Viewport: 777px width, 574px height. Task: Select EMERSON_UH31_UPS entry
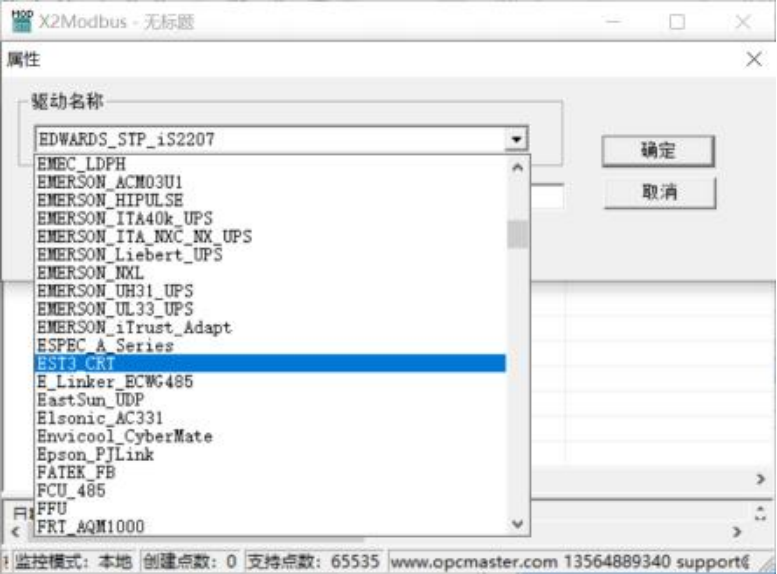(271, 291)
